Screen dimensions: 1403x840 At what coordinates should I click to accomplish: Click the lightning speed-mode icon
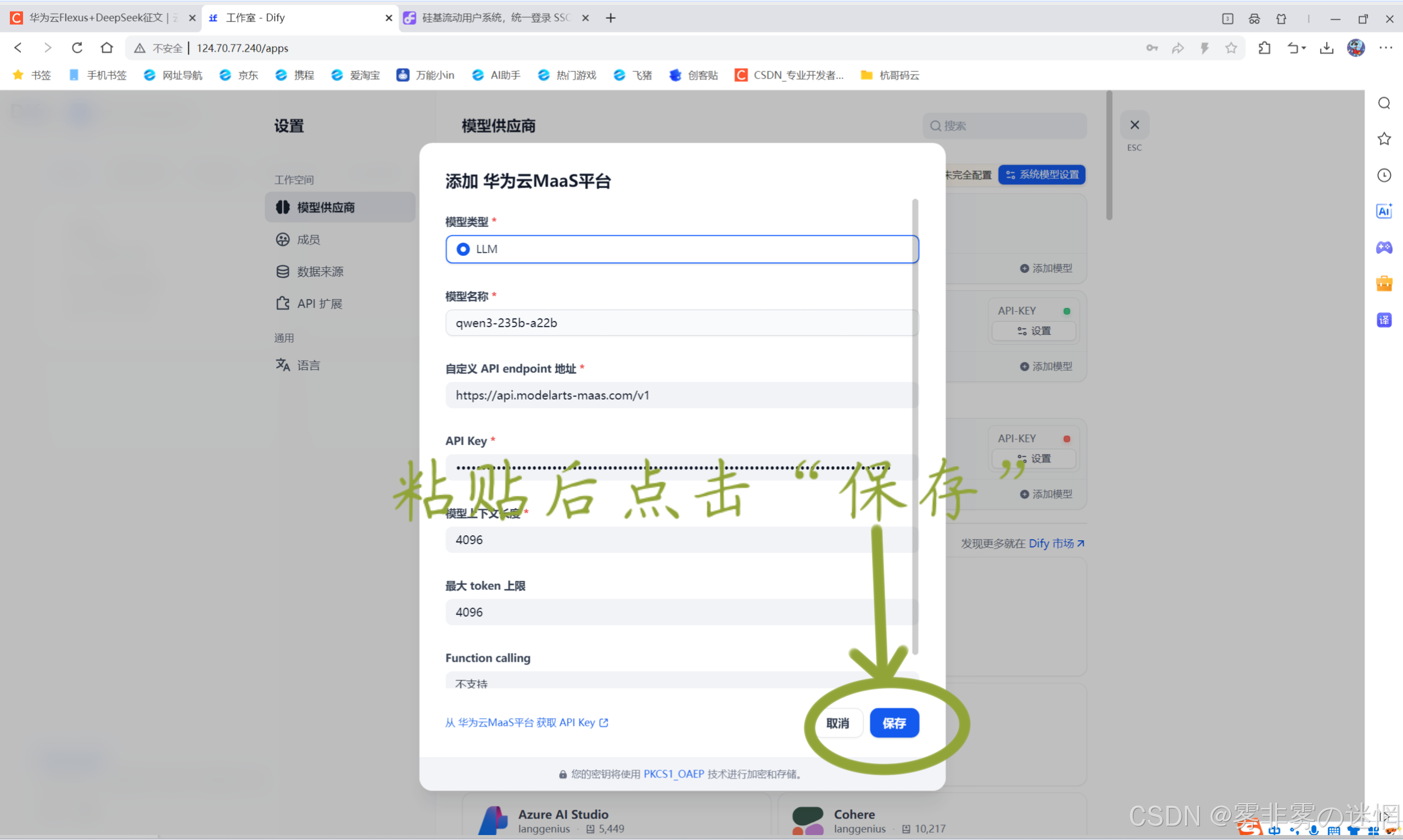[1204, 48]
